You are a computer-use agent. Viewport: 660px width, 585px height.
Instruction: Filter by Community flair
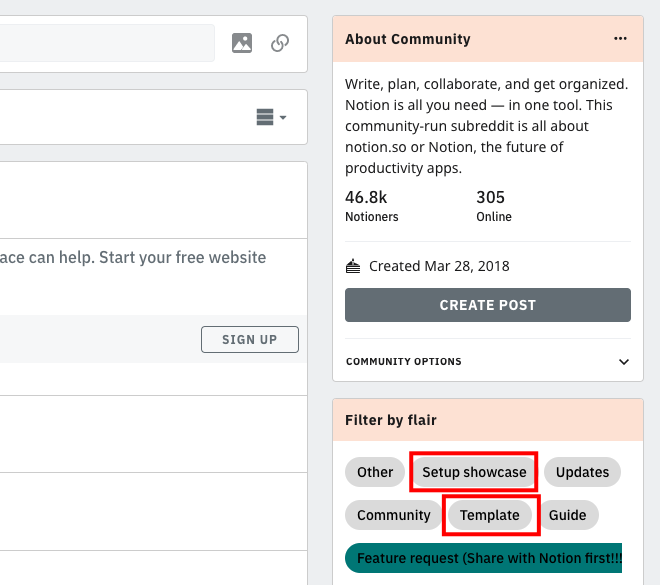(x=394, y=515)
